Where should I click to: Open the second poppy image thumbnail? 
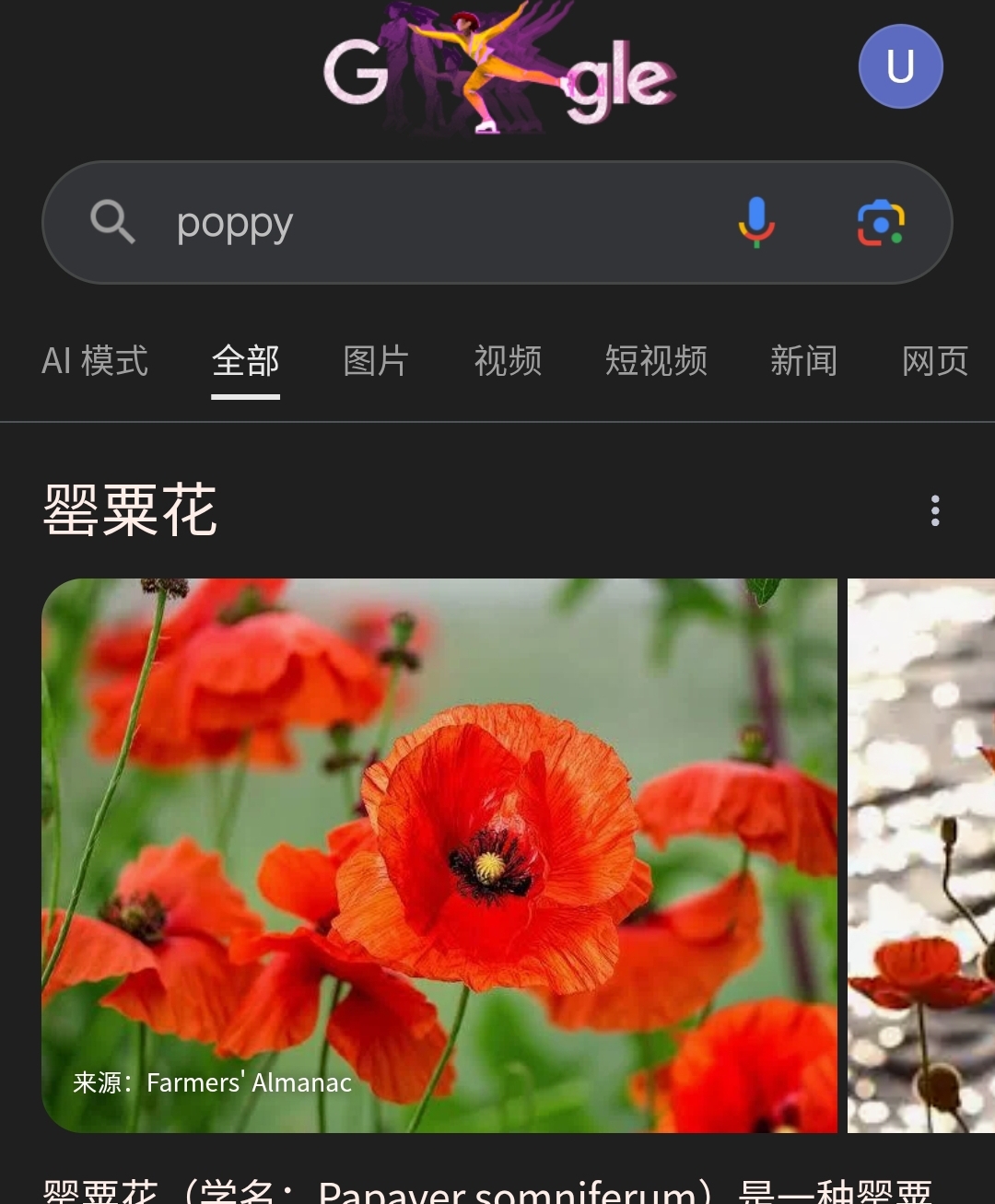pos(921,855)
